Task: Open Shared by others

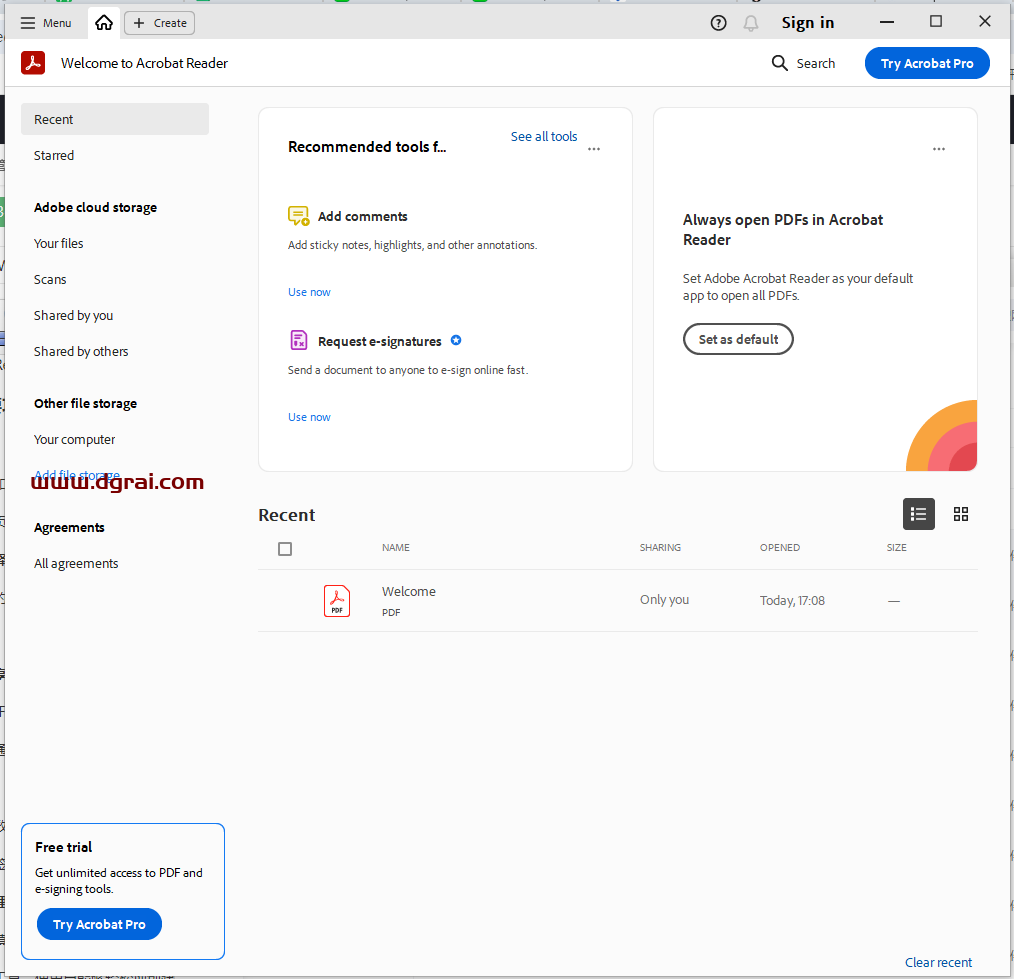Action: coord(81,351)
